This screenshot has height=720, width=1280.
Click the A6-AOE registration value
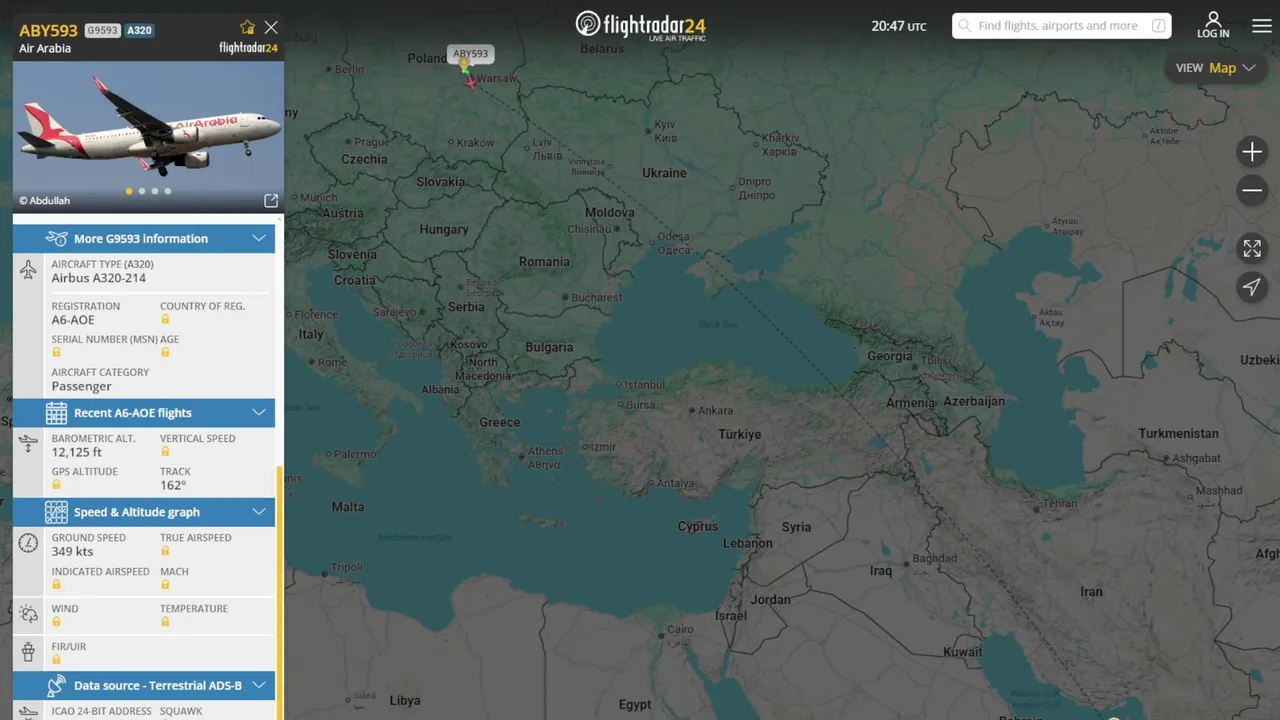[x=73, y=320]
